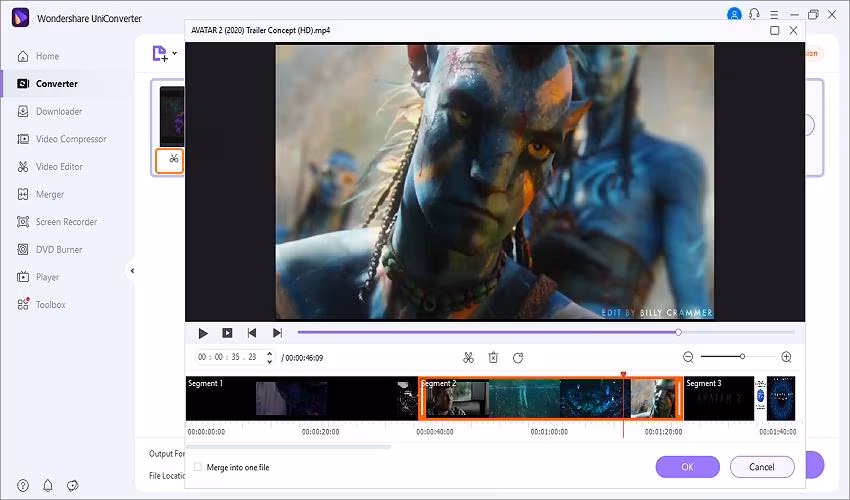This screenshot has width=850, height=500.
Task: Open notifications bell icon
Action: click(x=48, y=485)
